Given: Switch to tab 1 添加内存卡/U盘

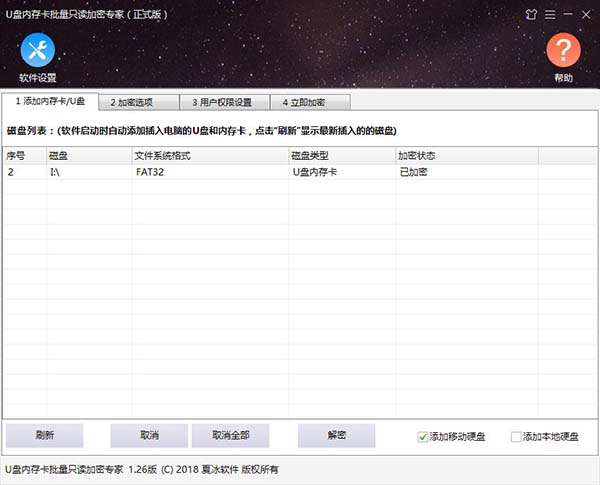Looking at the screenshot, I should (50, 101).
